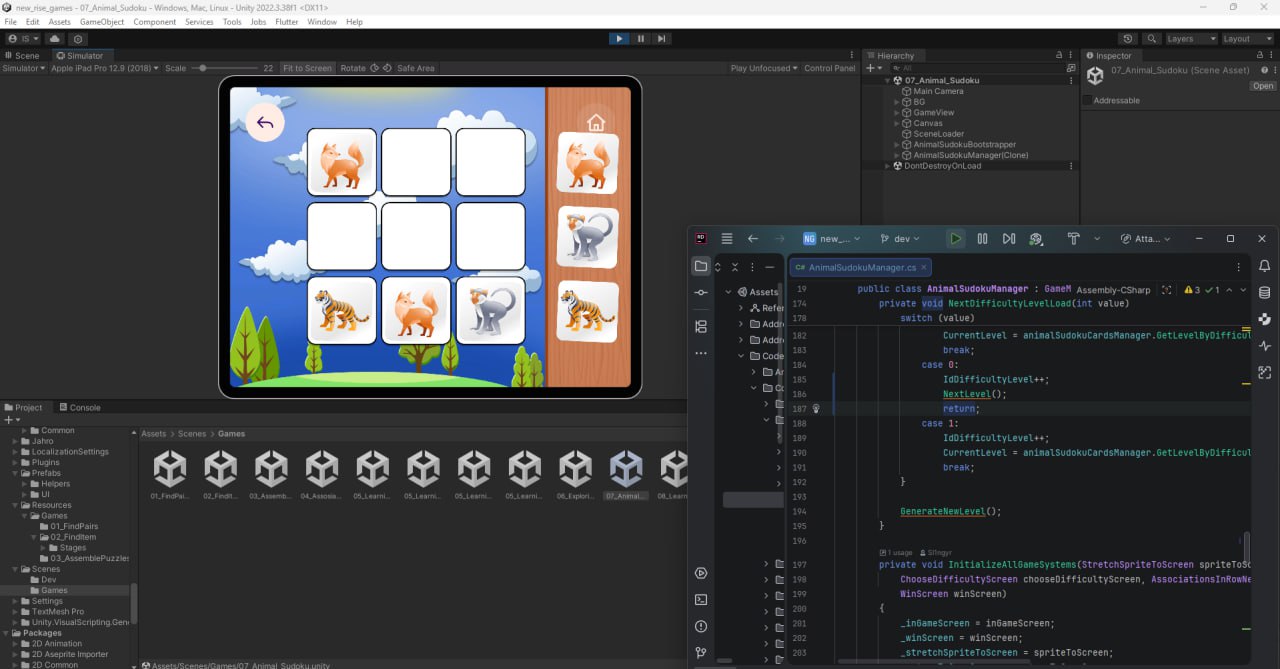This screenshot has height=669, width=1280.
Task: Click Open button in Inspector
Action: pos(1263,86)
